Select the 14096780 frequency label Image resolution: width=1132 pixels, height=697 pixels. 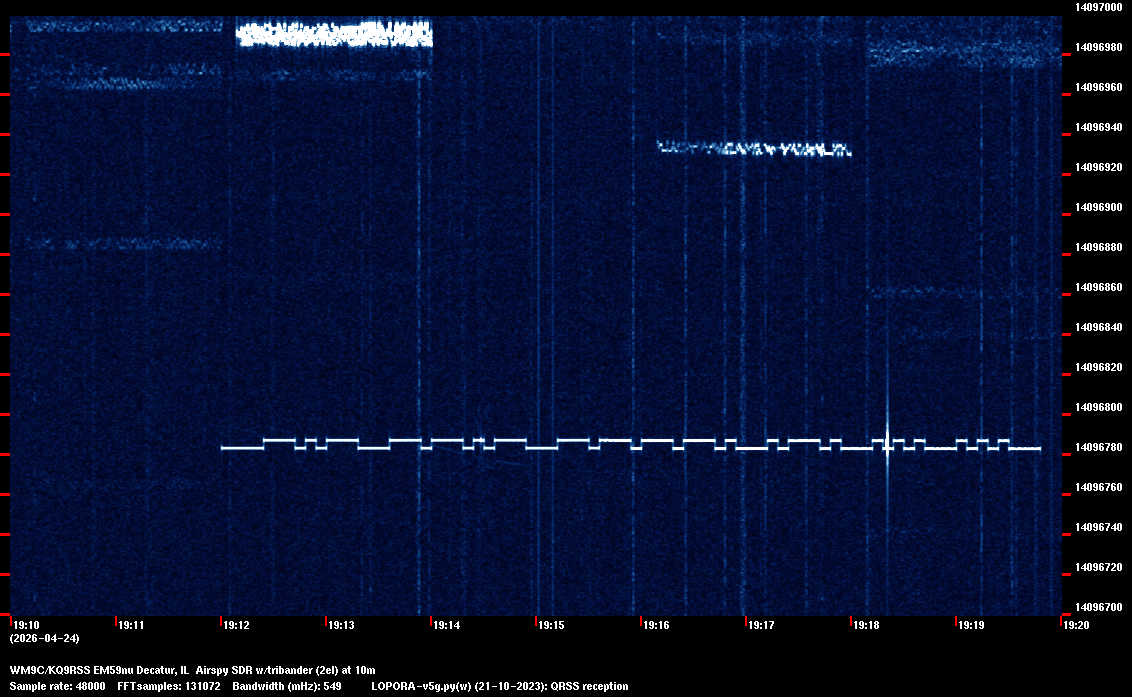1098,447
